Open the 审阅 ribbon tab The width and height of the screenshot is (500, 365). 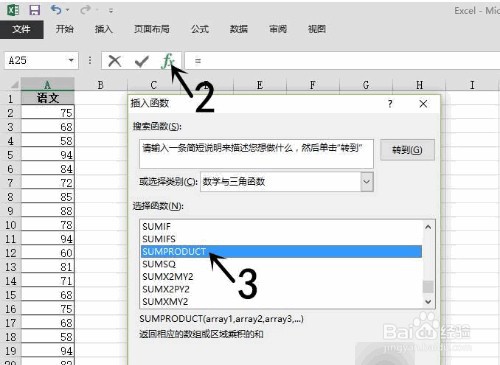coord(278,29)
